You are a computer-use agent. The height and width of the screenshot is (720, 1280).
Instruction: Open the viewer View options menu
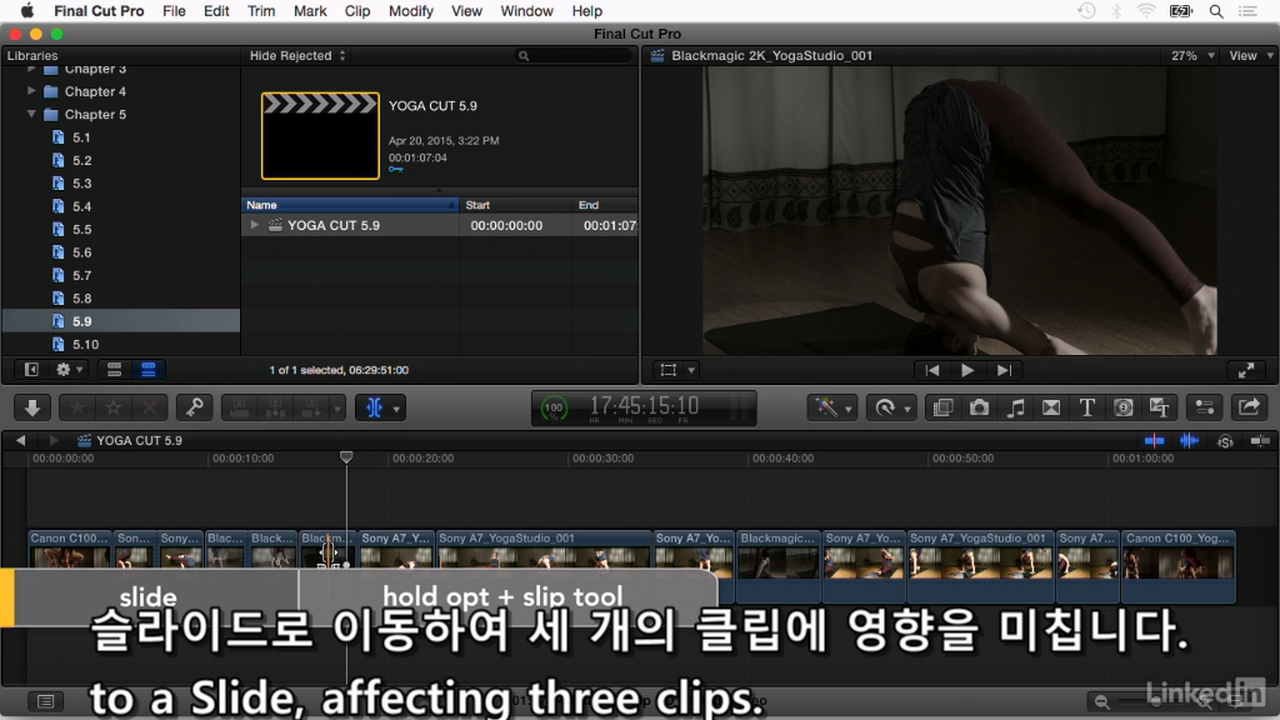pyautogui.click(x=1249, y=56)
